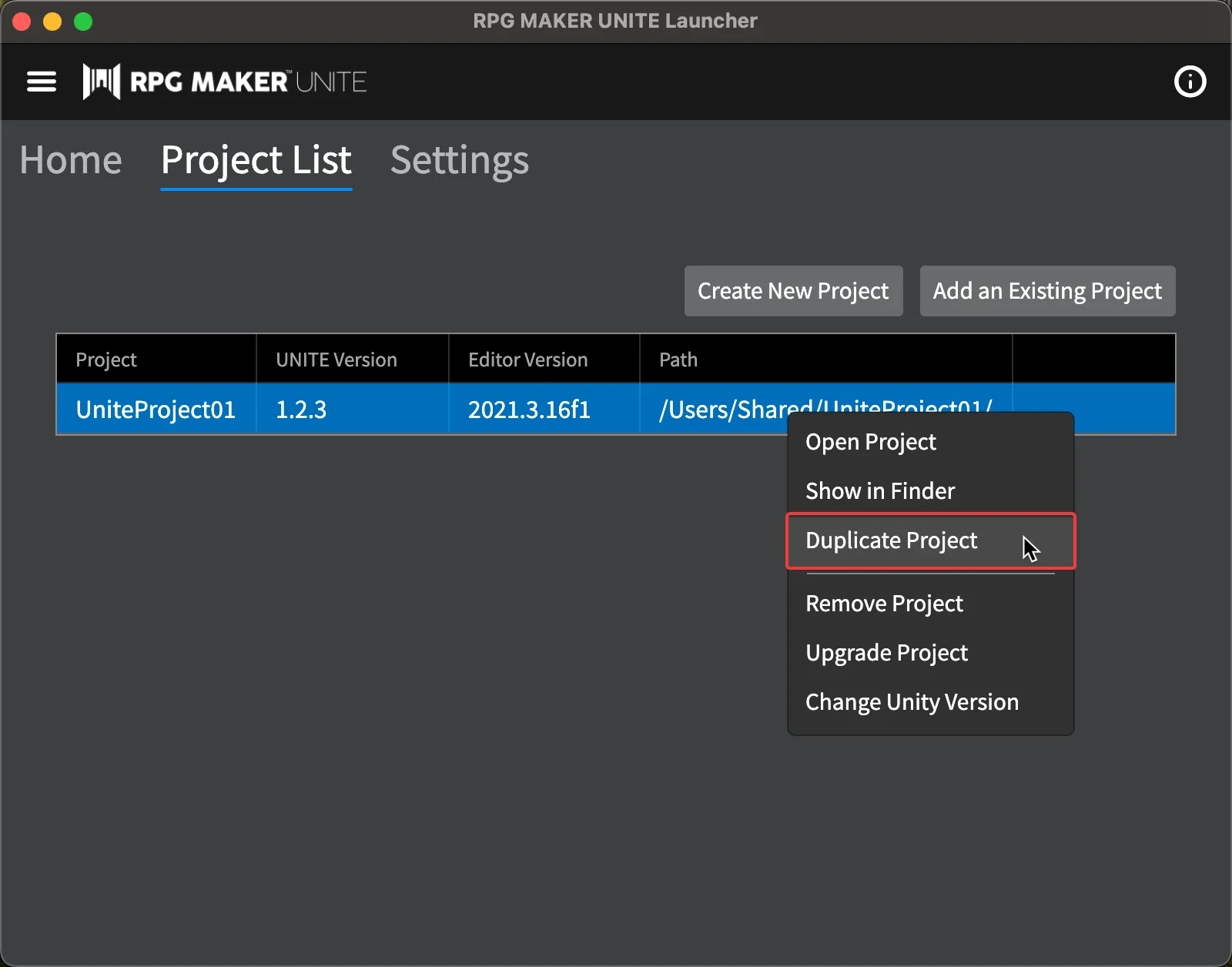Open the hamburger menu icon
This screenshot has height=967, width=1232.
click(x=42, y=82)
